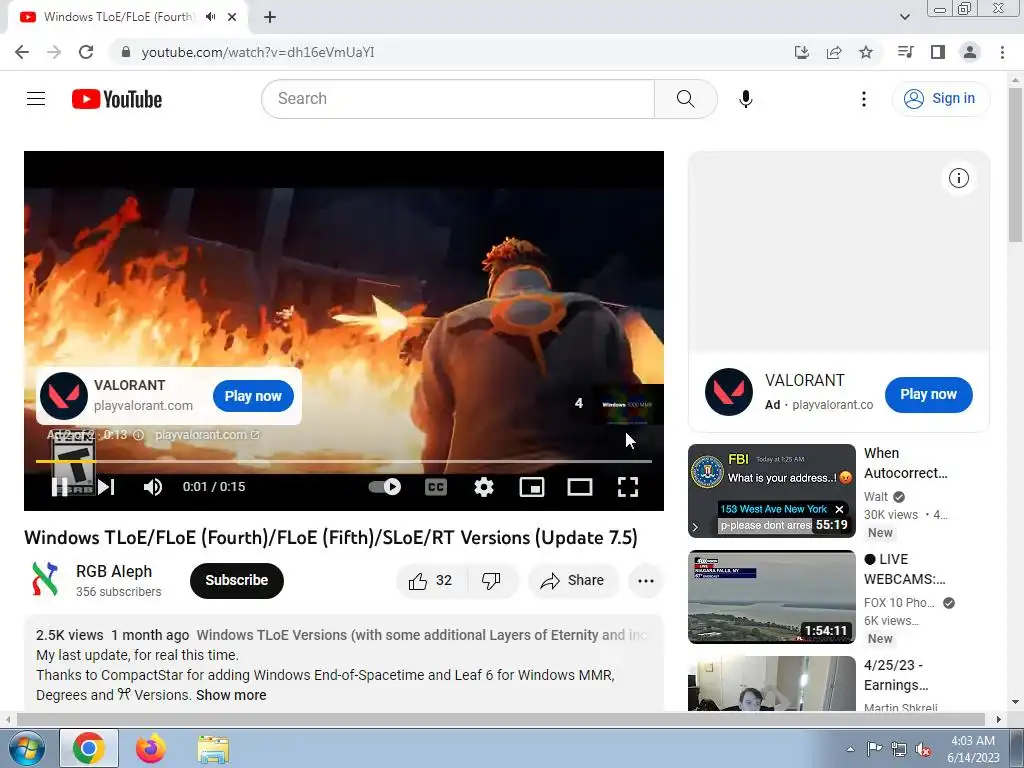Mute the player volume
Screen dimensions: 1024x768
pyautogui.click(x=153, y=487)
